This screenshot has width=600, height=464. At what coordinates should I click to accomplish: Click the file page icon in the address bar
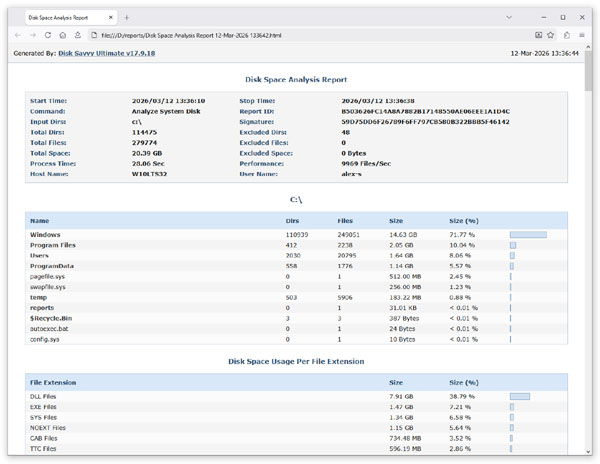pyautogui.click(x=94, y=35)
